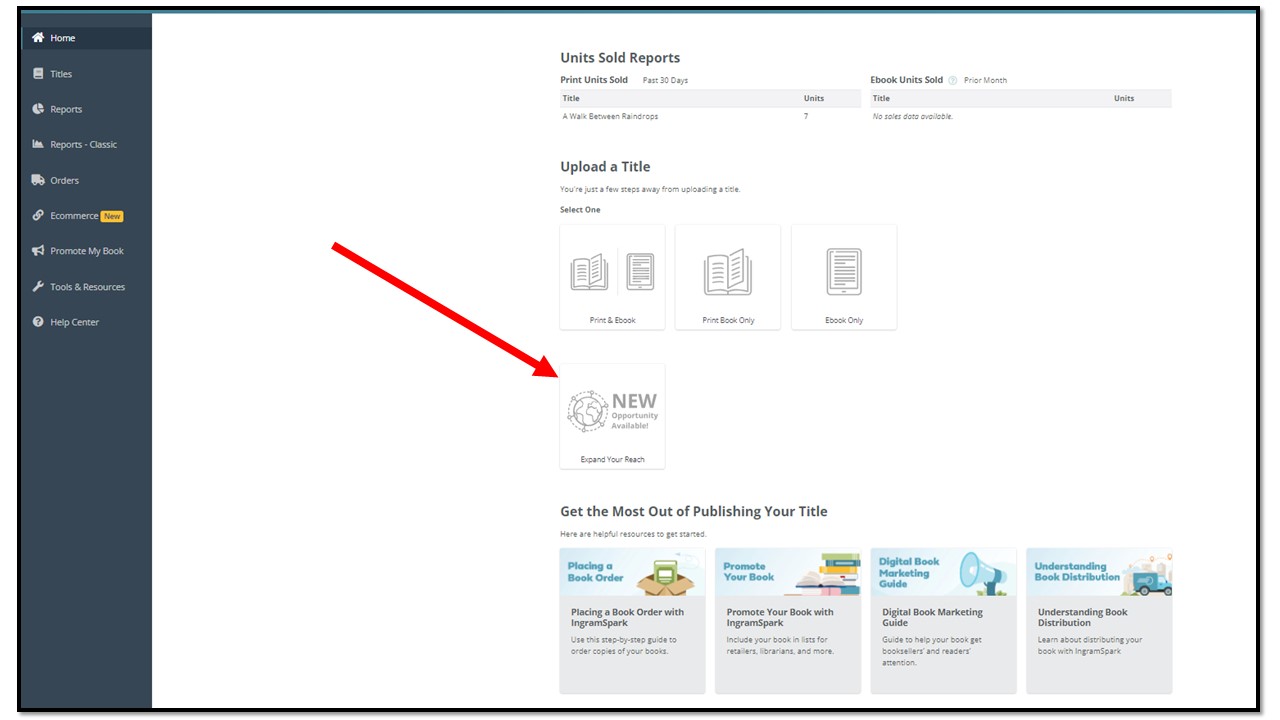Click the Tools & Resources wrench icon
The image size is (1280, 720).
(x=38, y=286)
